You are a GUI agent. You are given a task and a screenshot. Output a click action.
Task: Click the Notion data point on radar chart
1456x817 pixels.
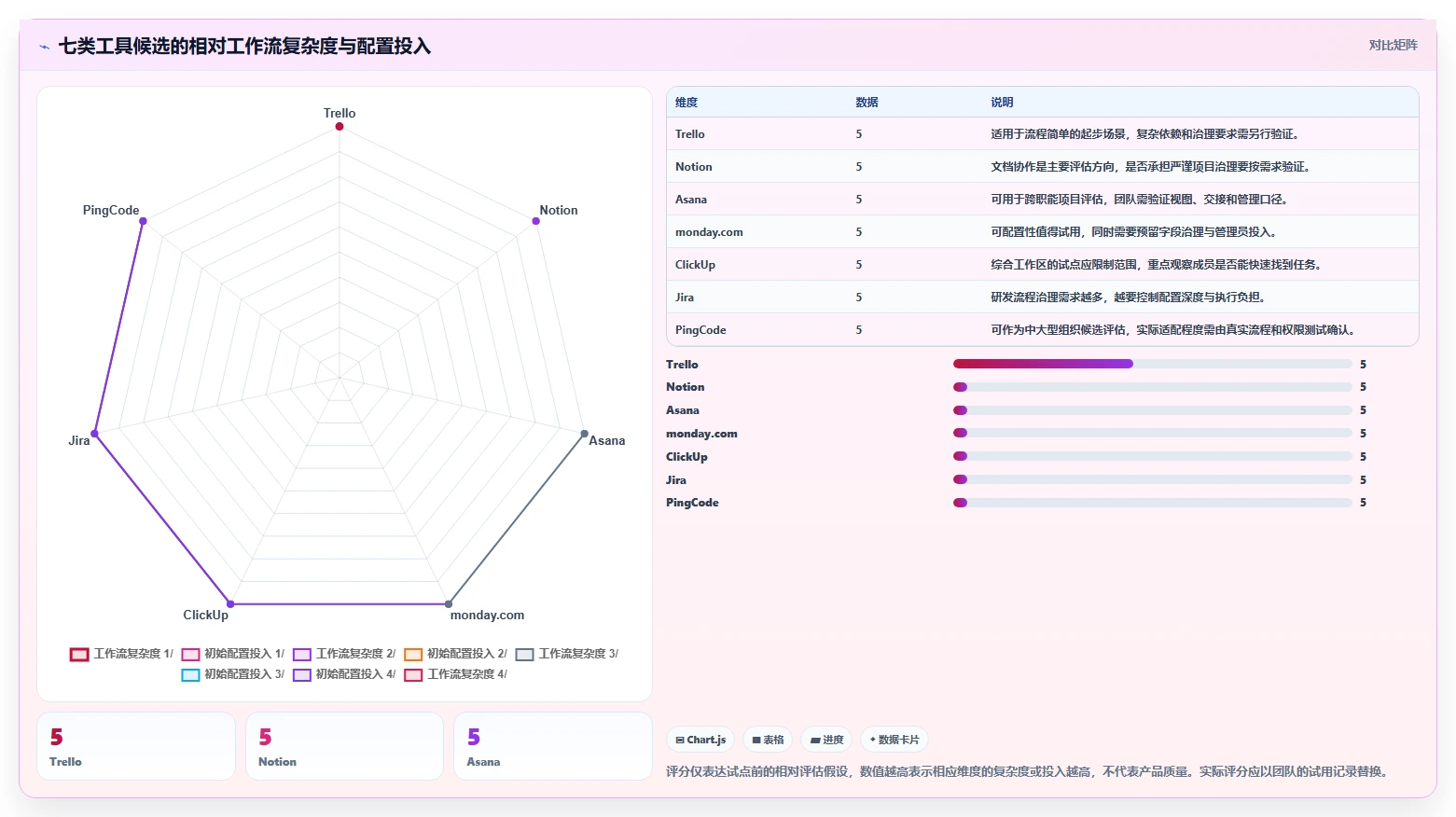(x=536, y=221)
